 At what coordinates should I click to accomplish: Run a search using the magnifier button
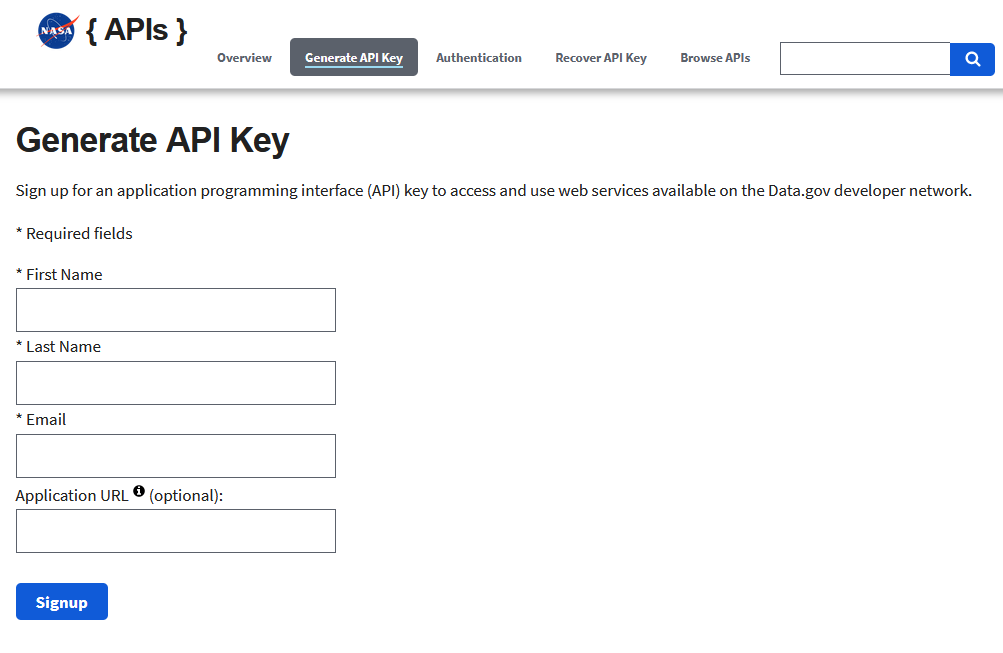pos(971,59)
